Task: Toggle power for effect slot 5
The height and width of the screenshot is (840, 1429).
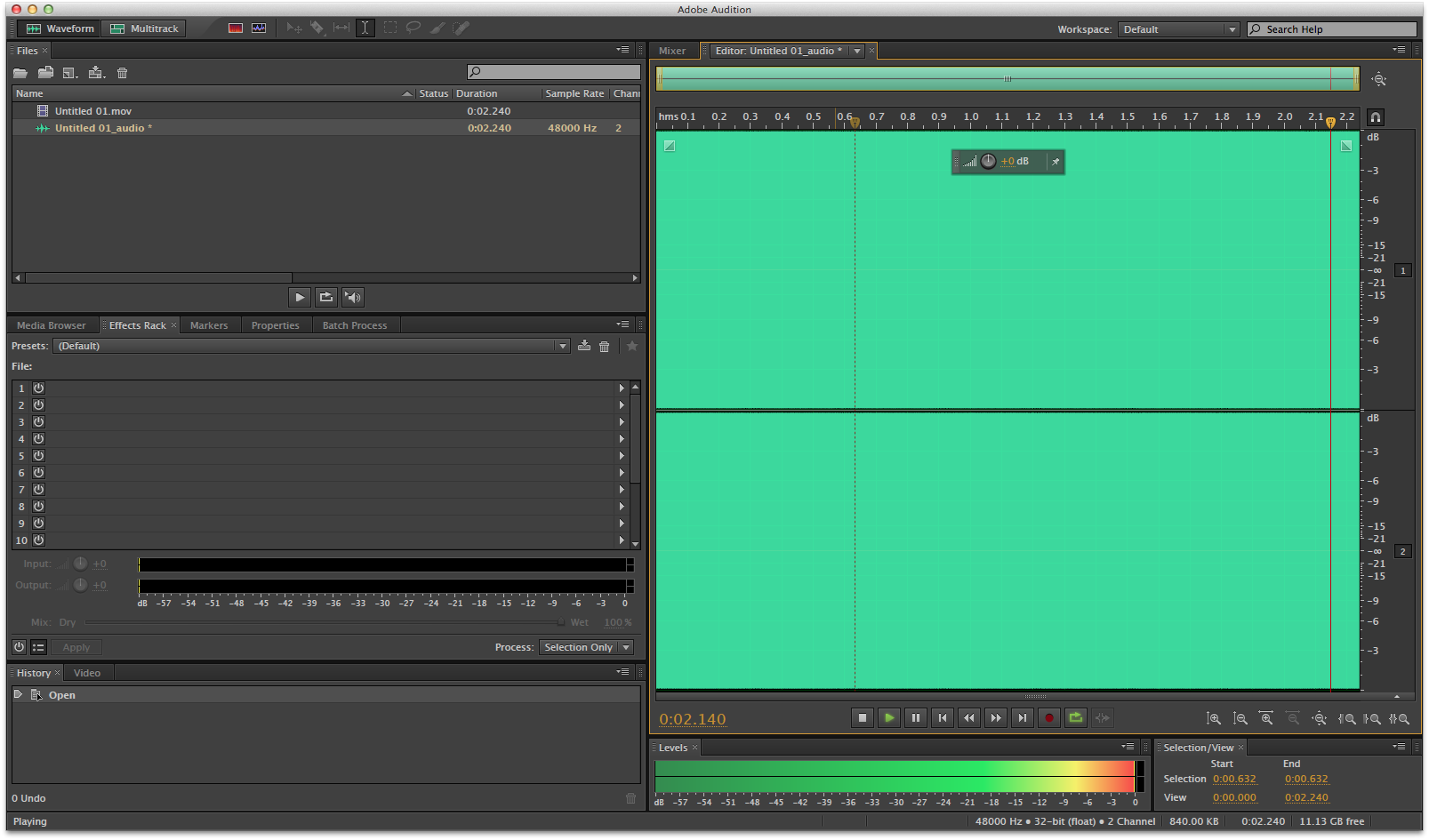Action: click(39, 456)
